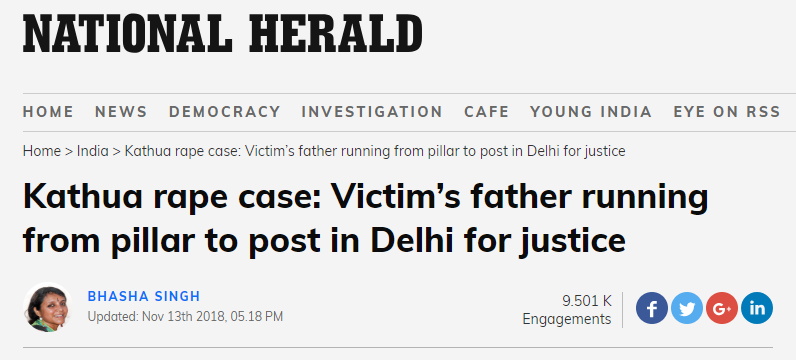This screenshot has width=796, height=360.
Task: Click the India breadcrumb link
Action: point(92,151)
